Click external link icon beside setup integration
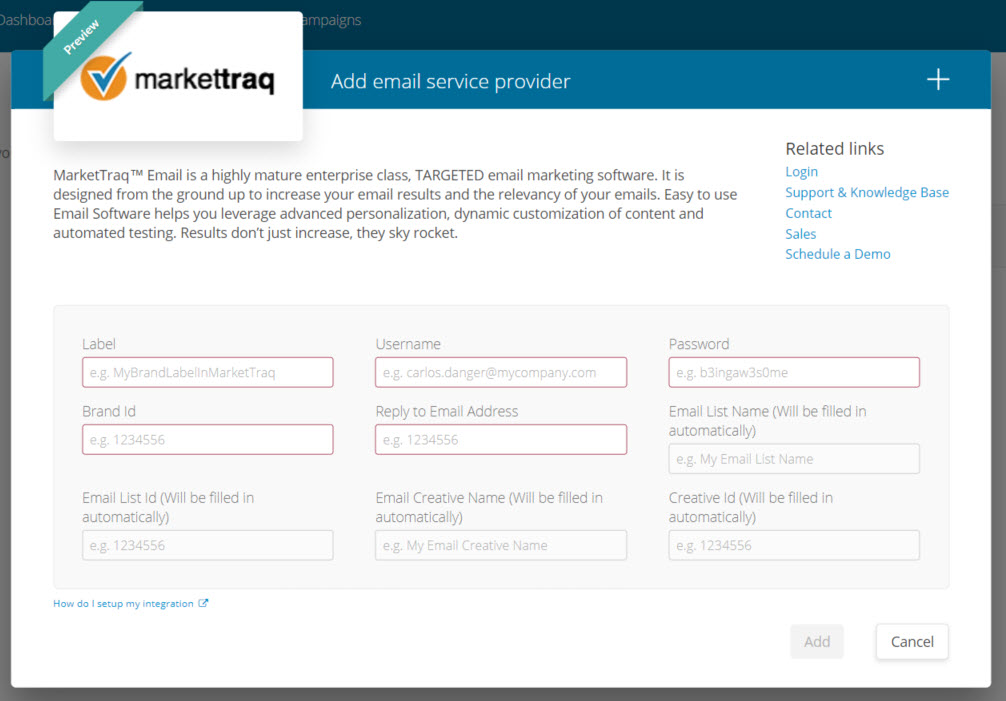The image size is (1006, 701). (204, 604)
